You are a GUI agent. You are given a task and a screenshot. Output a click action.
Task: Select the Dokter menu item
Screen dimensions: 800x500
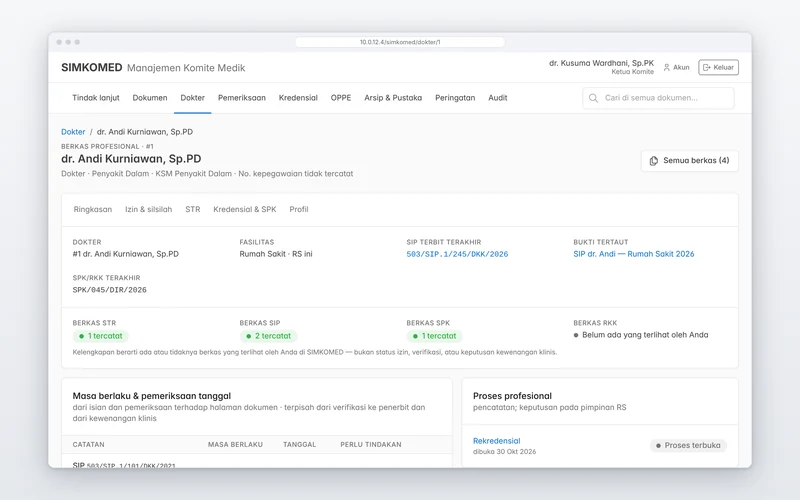click(192, 97)
